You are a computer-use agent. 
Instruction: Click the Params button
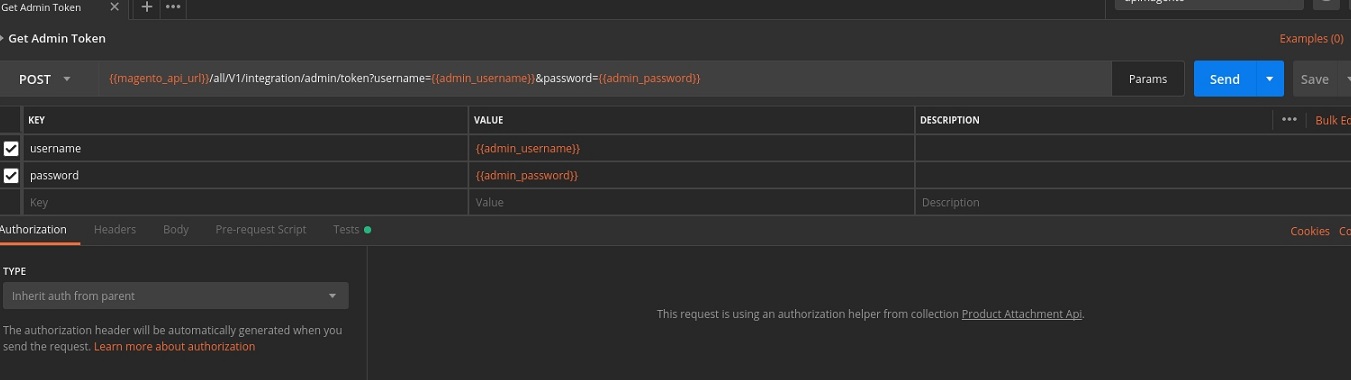[1148, 79]
